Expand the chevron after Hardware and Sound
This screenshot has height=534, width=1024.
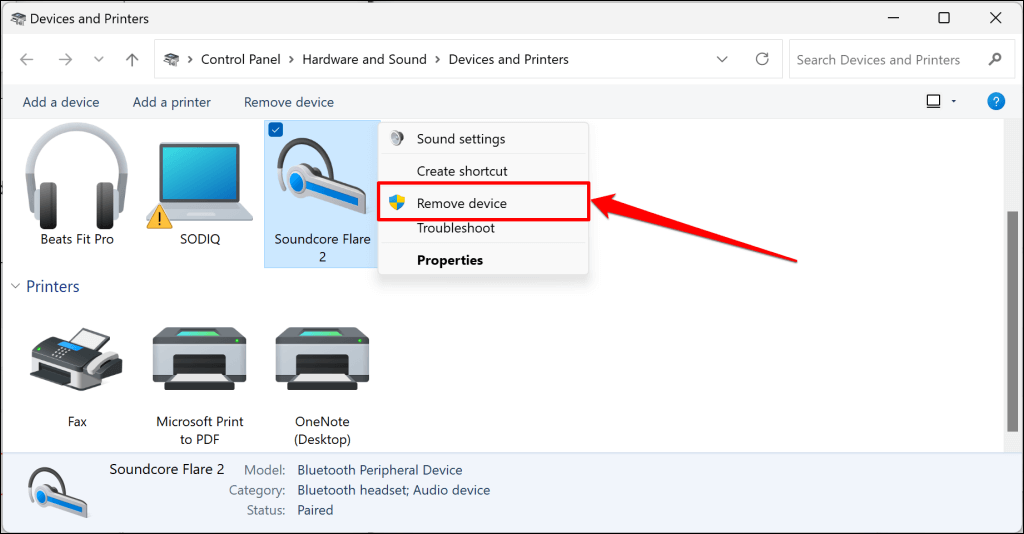tap(438, 59)
